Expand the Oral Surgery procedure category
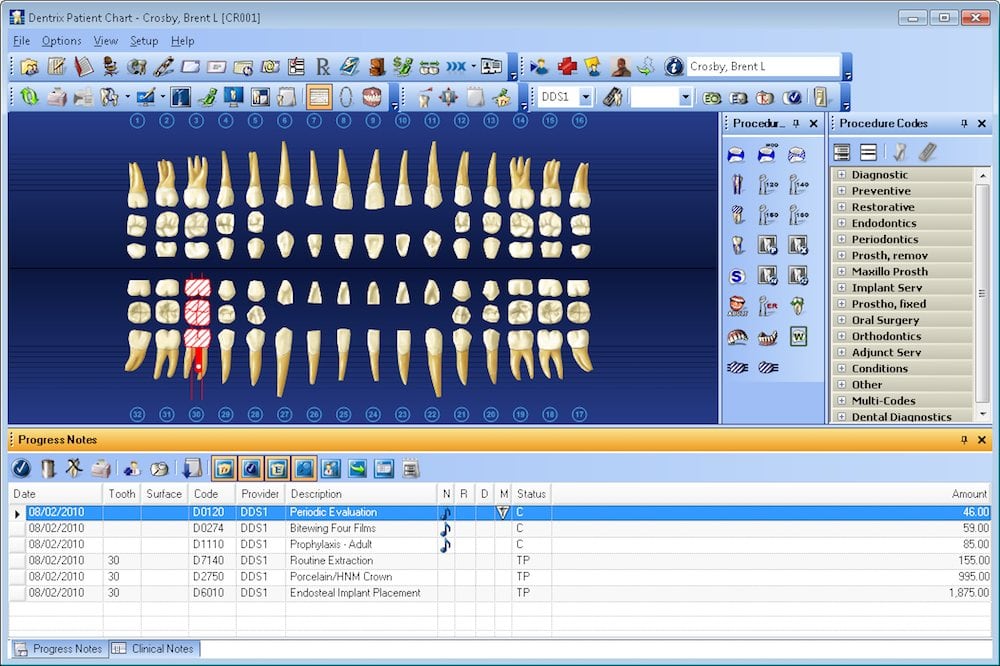 (x=842, y=320)
